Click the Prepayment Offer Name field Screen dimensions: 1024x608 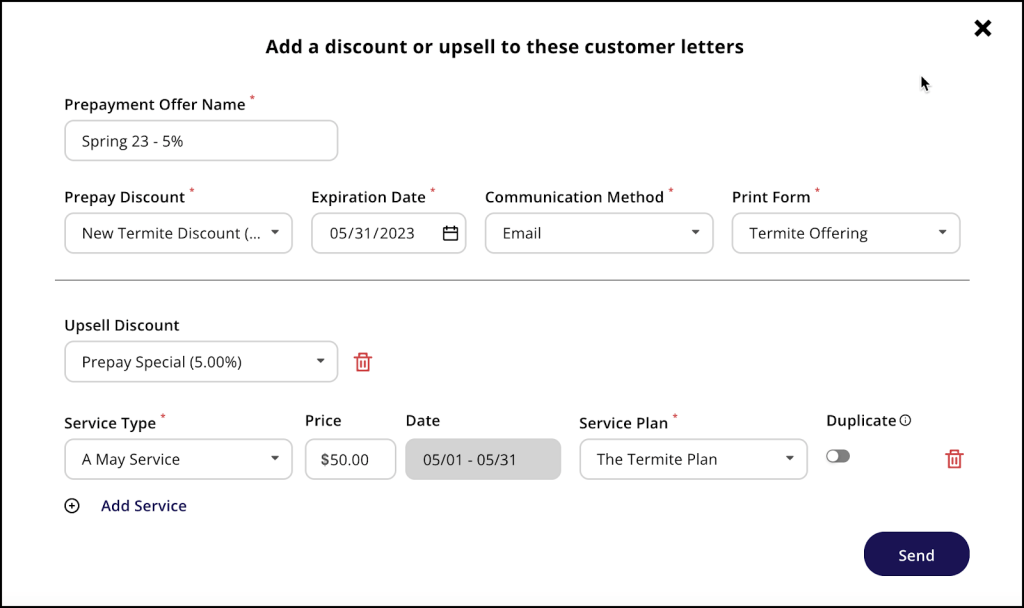click(201, 141)
